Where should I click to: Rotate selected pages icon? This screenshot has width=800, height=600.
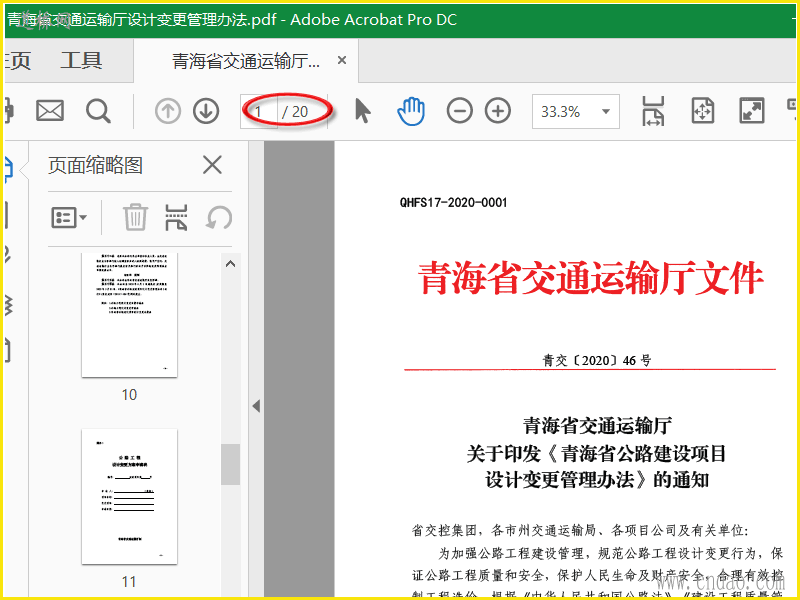[x=219, y=218]
